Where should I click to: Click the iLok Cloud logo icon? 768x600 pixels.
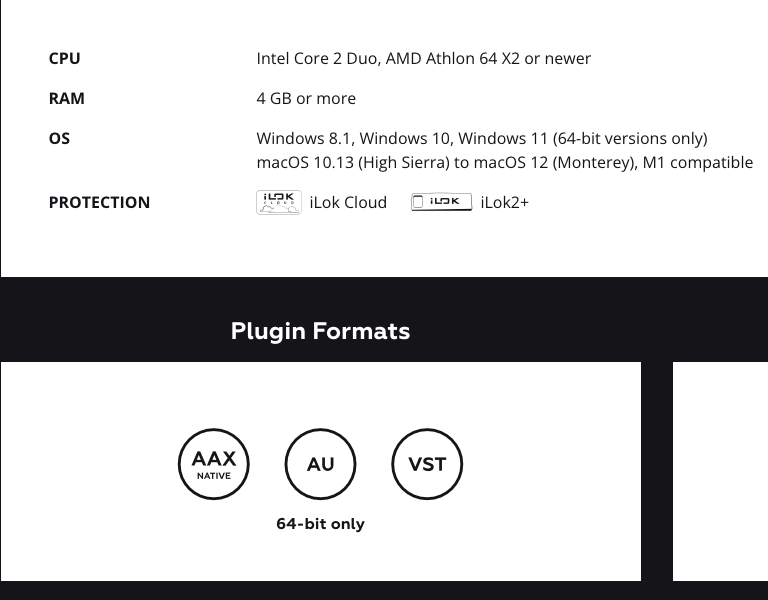point(279,202)
